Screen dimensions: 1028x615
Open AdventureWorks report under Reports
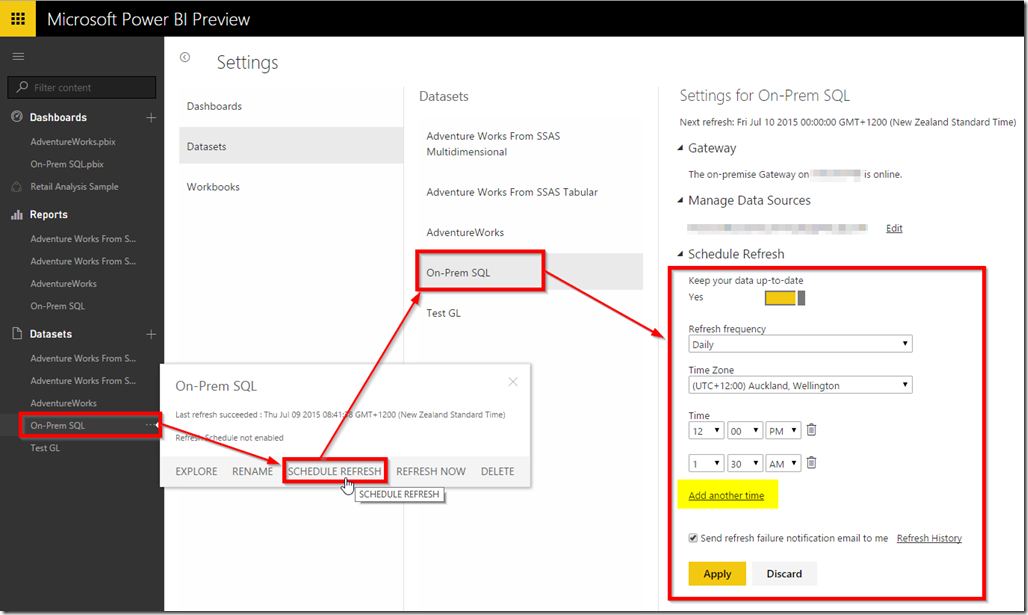tap(64, 284)
